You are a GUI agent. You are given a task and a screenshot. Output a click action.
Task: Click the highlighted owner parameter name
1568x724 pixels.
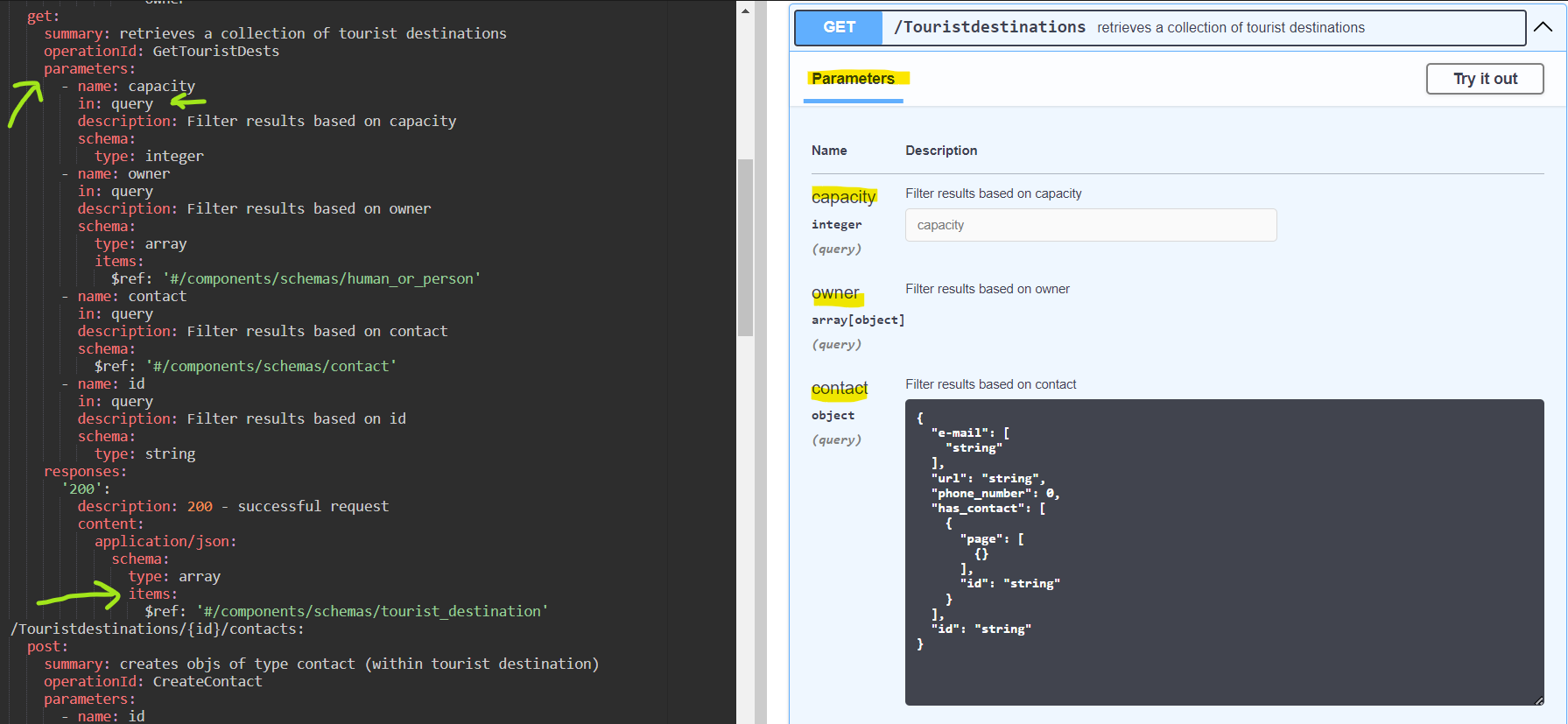coord(835,293)
